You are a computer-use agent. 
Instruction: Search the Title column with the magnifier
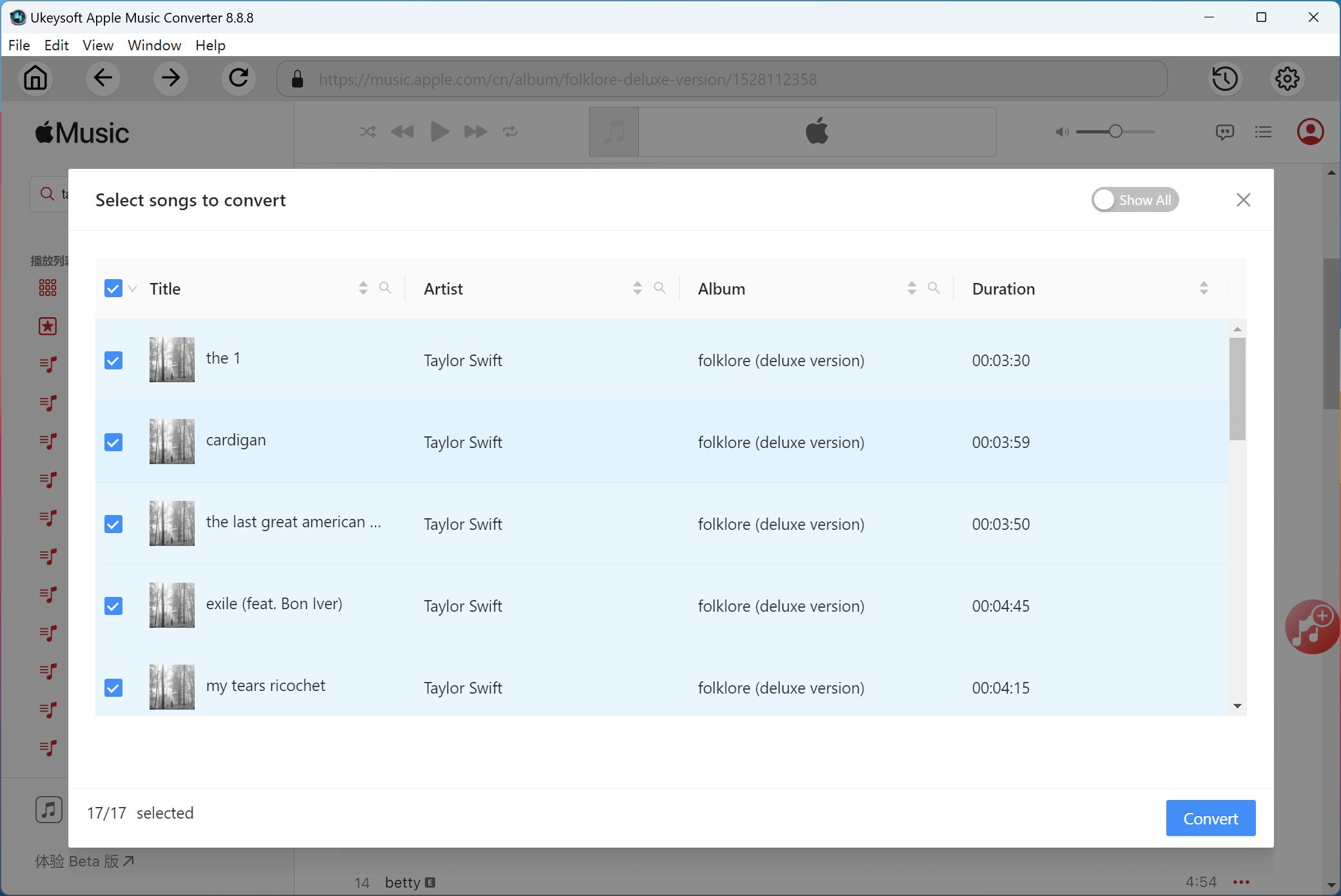(x=385, y=288)
